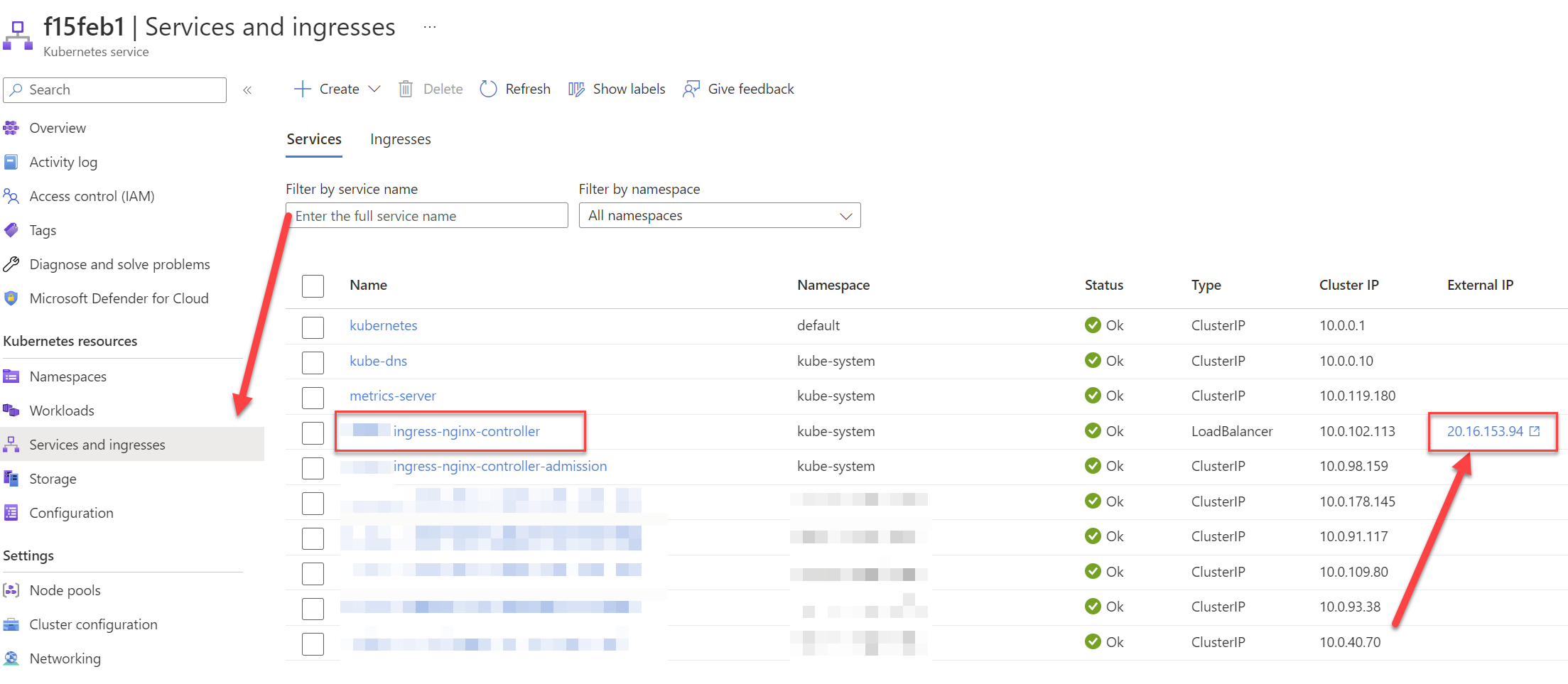
Task: Open the ellipsis more options menu
Action: [430, 27]
